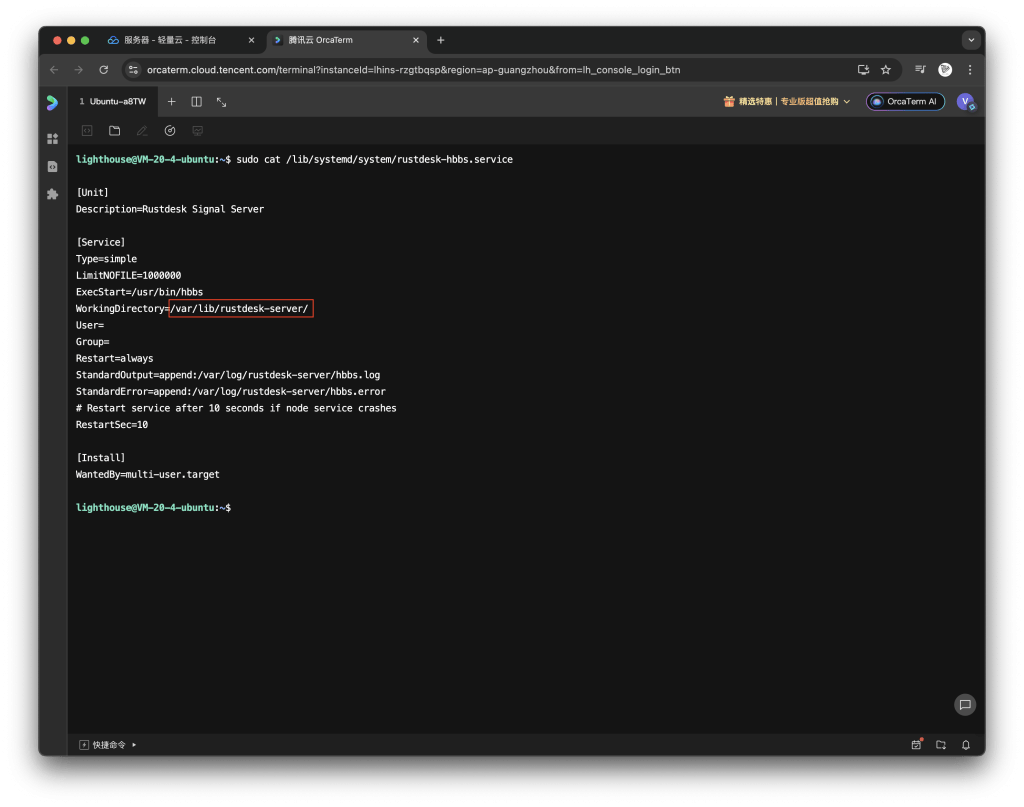The width and height of the screenshot is (1024, 807).
Task: Open the user account avatar menu
Action: pos(965,102)
